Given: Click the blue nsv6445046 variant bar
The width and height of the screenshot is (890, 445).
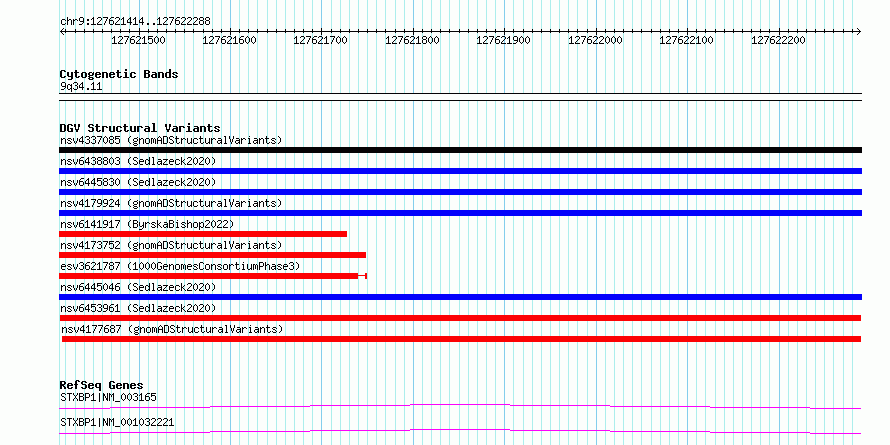Looking at the screenshot, I should [x=460, y=297].
